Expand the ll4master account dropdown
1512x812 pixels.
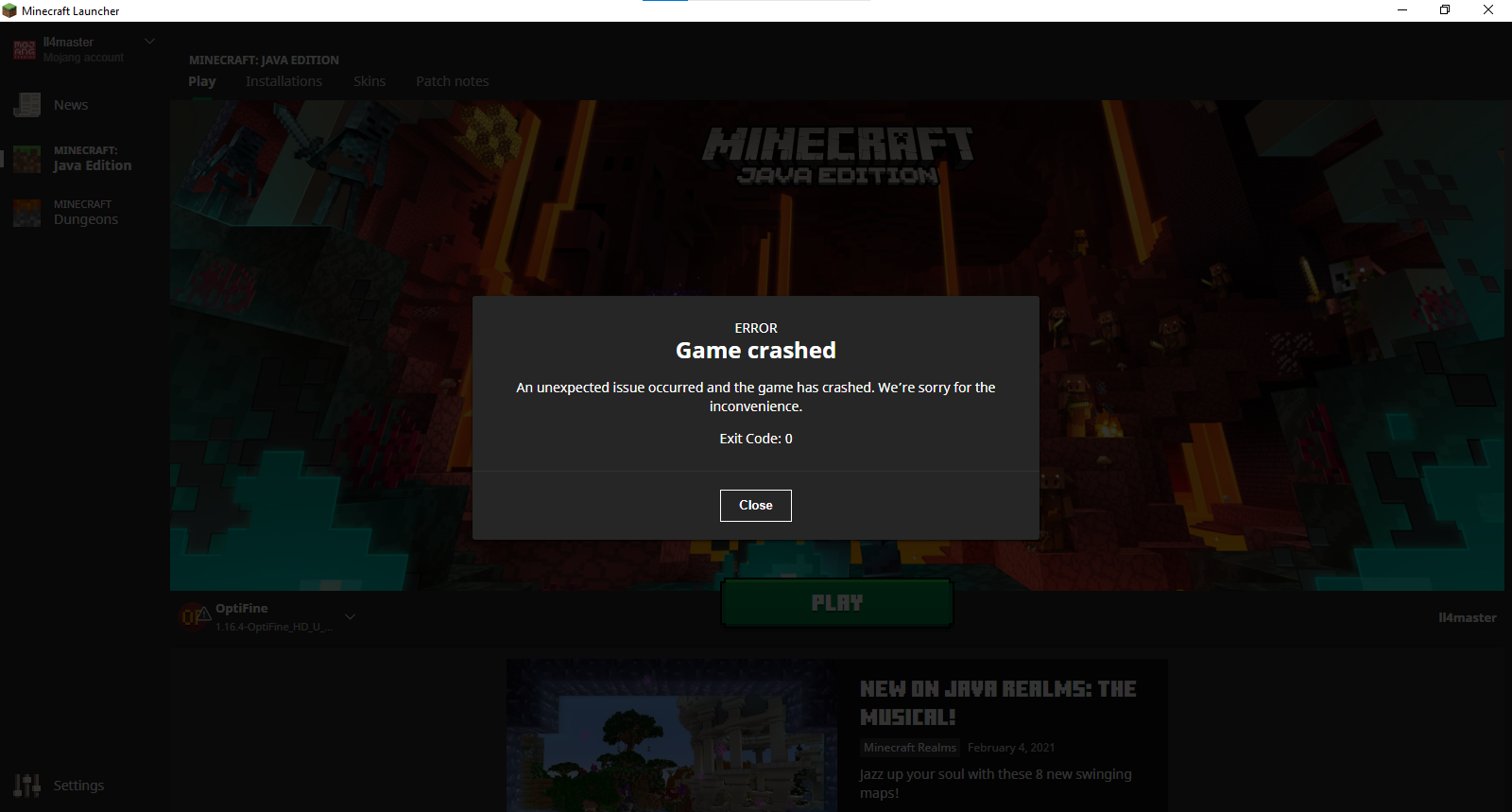149,42
